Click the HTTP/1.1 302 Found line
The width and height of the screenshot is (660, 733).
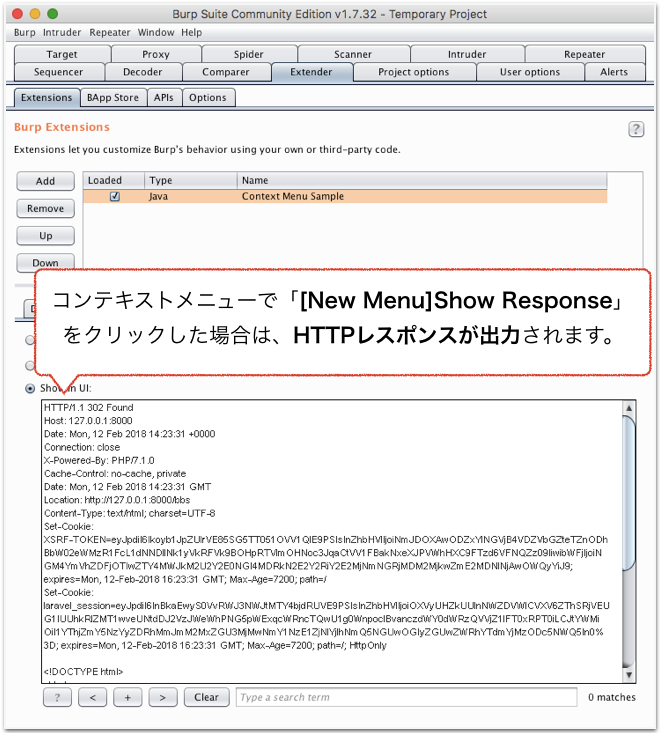click(x=89, y=408)
